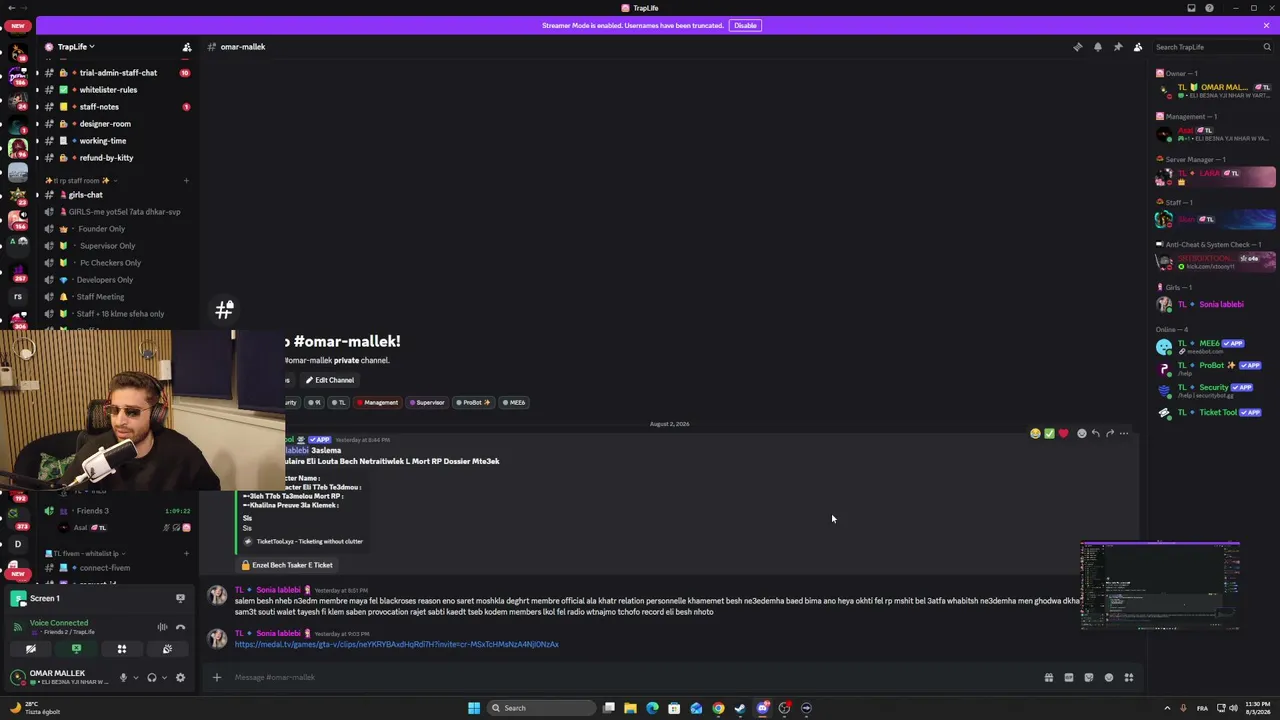Open notification settings bell icon
This screenshot has height=720, width=1280.
1097,47
